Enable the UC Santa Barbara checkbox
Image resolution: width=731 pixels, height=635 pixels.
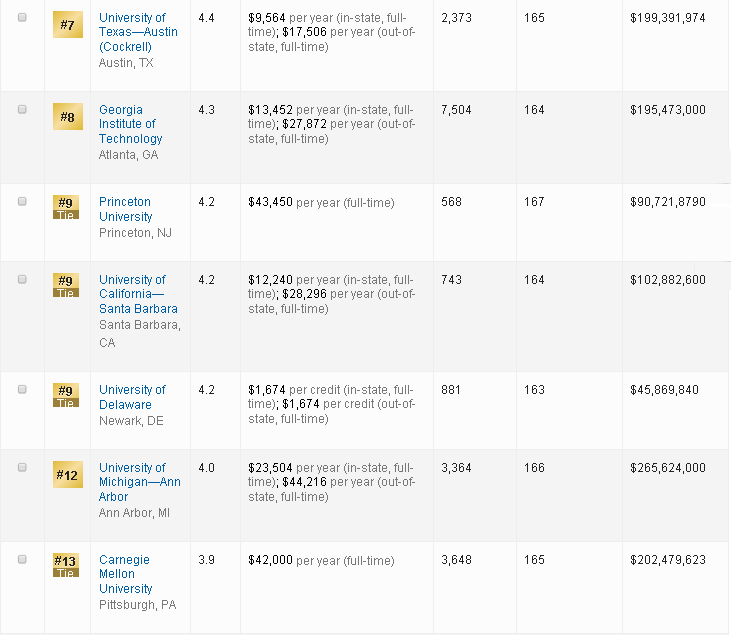(x=22, y=280)
